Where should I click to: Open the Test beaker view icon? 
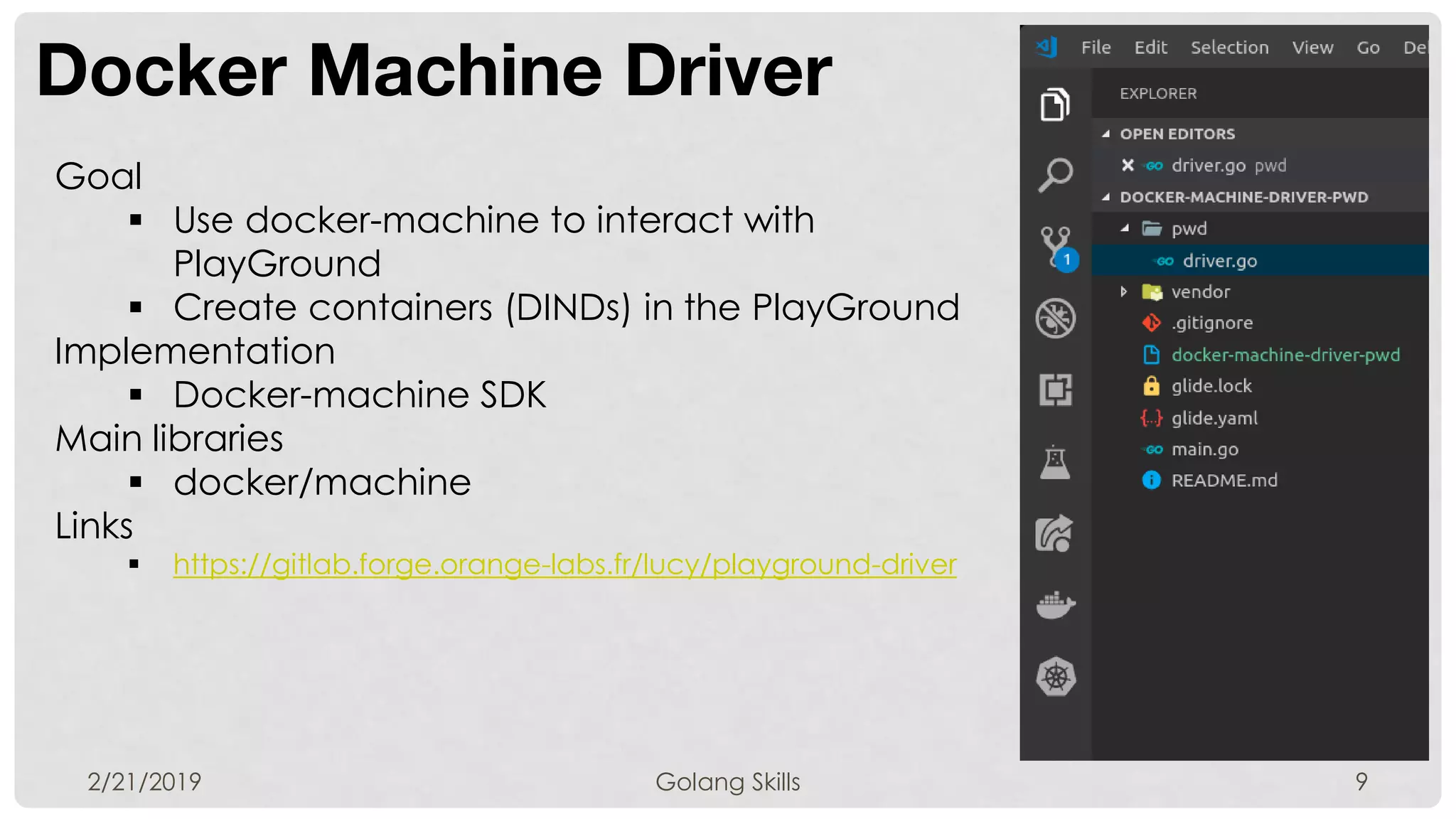1055,462
